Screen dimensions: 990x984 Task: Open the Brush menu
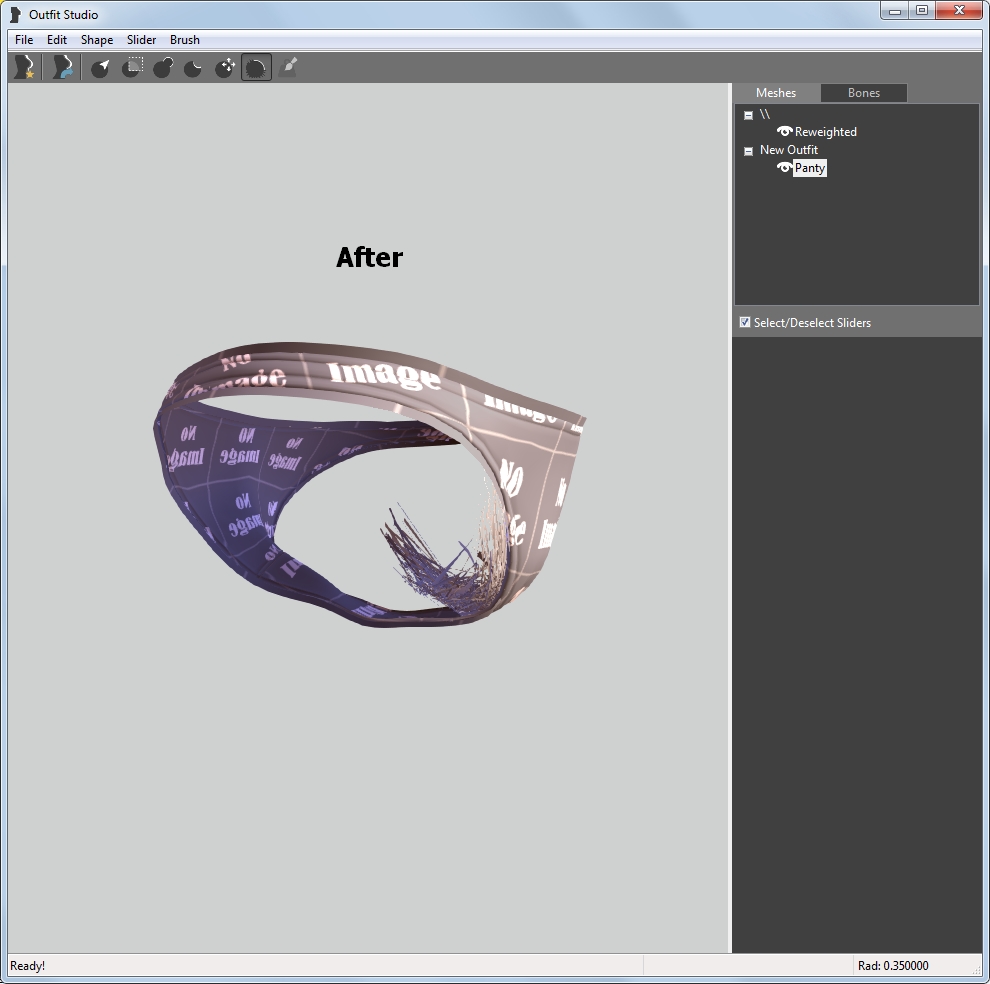184,40
